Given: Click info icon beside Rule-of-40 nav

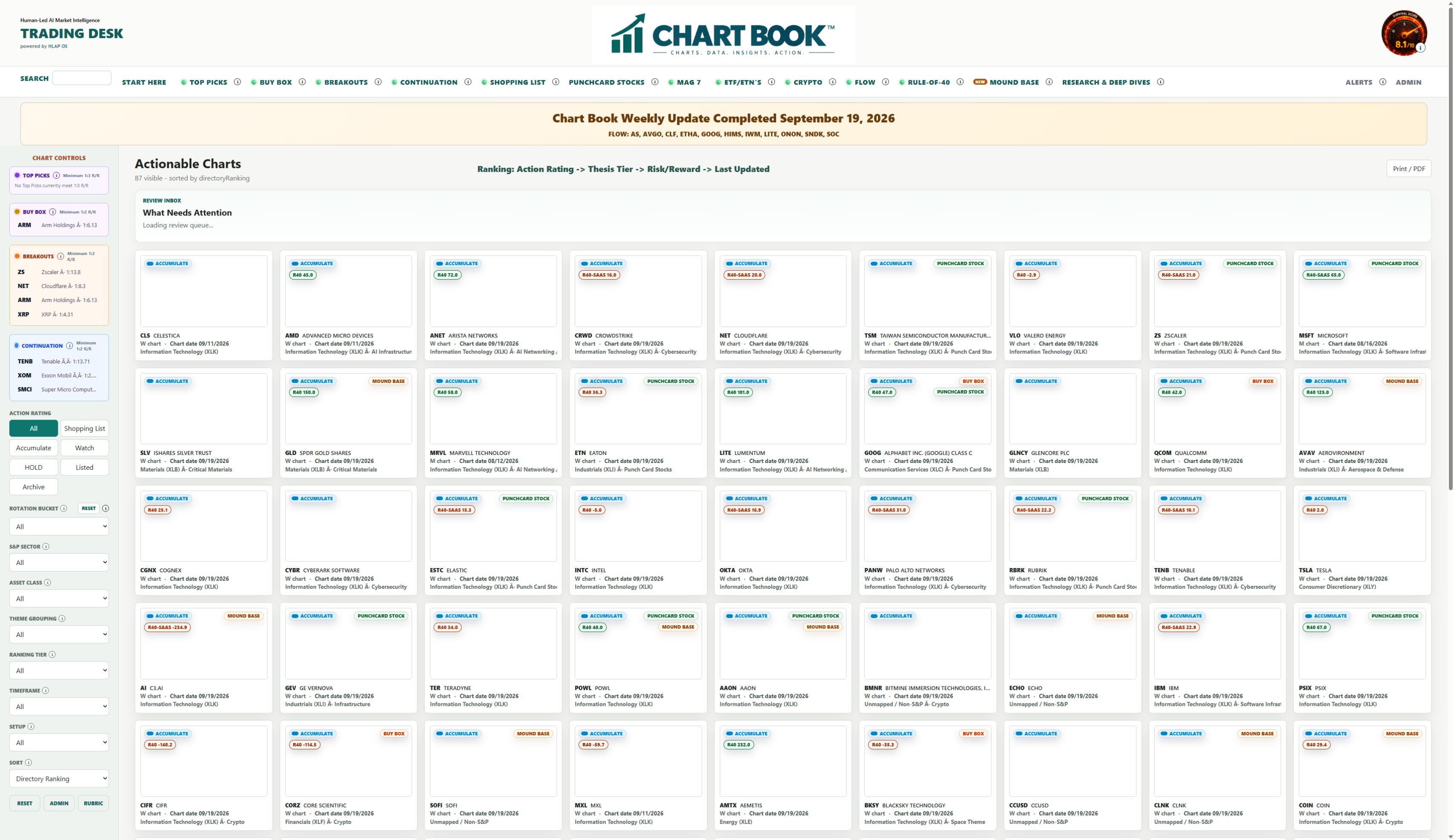Looking at the screenshot, I should (960, 82).
